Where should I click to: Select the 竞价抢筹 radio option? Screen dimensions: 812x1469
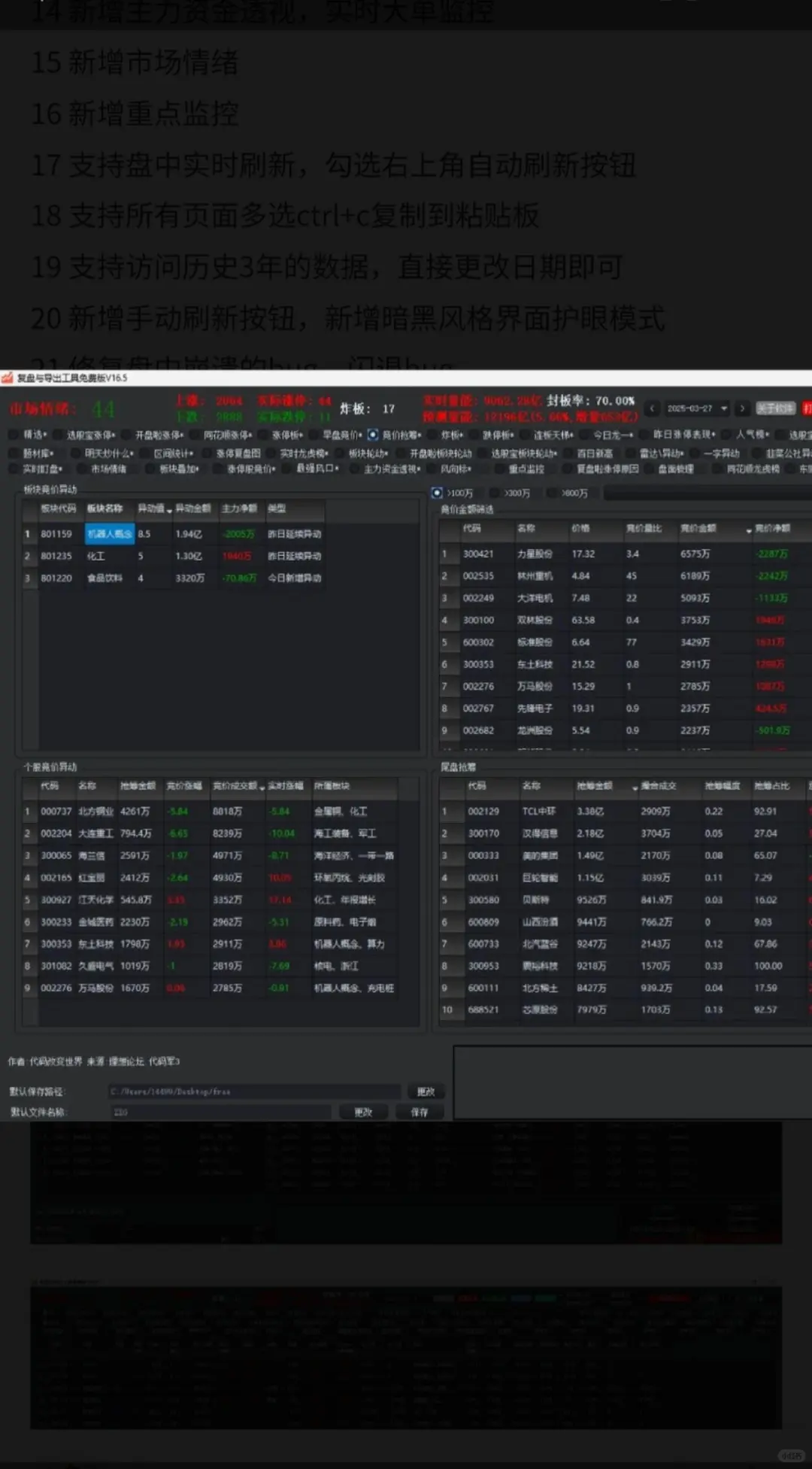(x=395, y=435)
